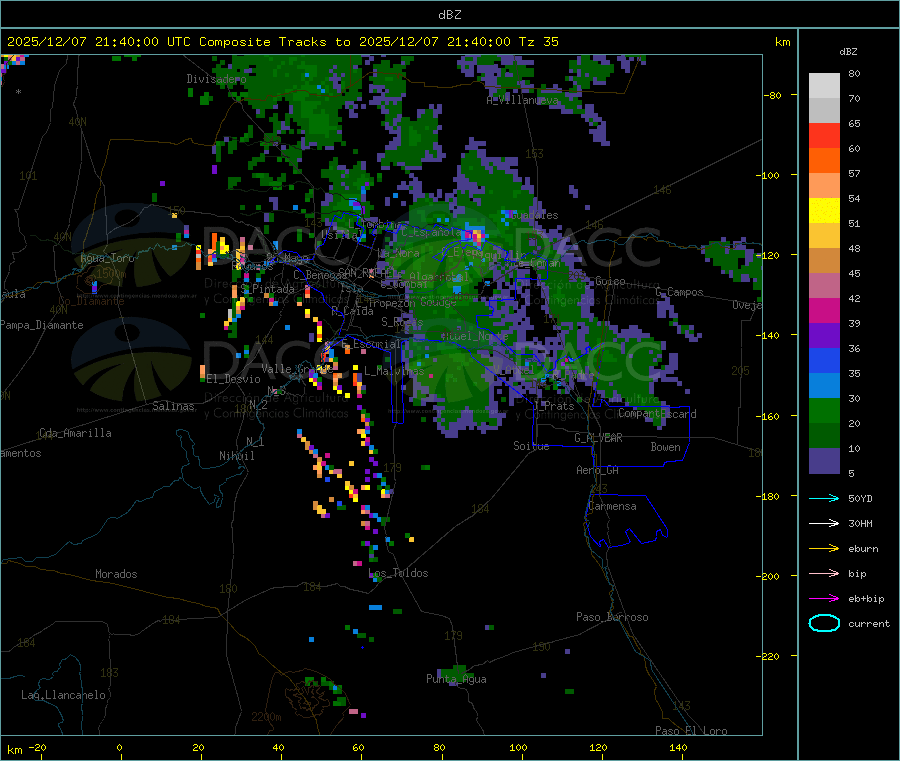Viewport: 900px width, 761px height.
Task: Pick the gold 48–51 dBZ swatch
Action: pos(824,236)
